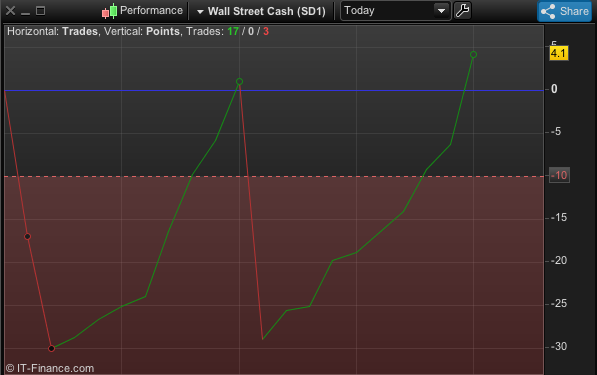597x375 pixels.
Task: Click the Performance candlestick icon
Action: (109, 11)
